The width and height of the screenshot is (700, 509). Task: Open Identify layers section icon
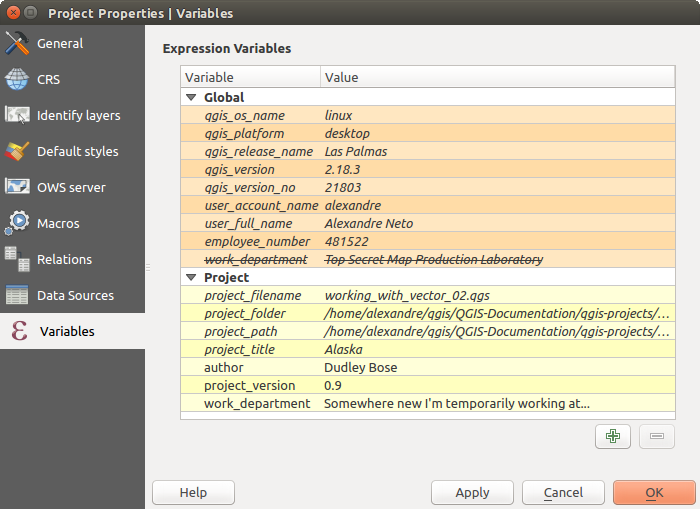click(x=18, y=116)
